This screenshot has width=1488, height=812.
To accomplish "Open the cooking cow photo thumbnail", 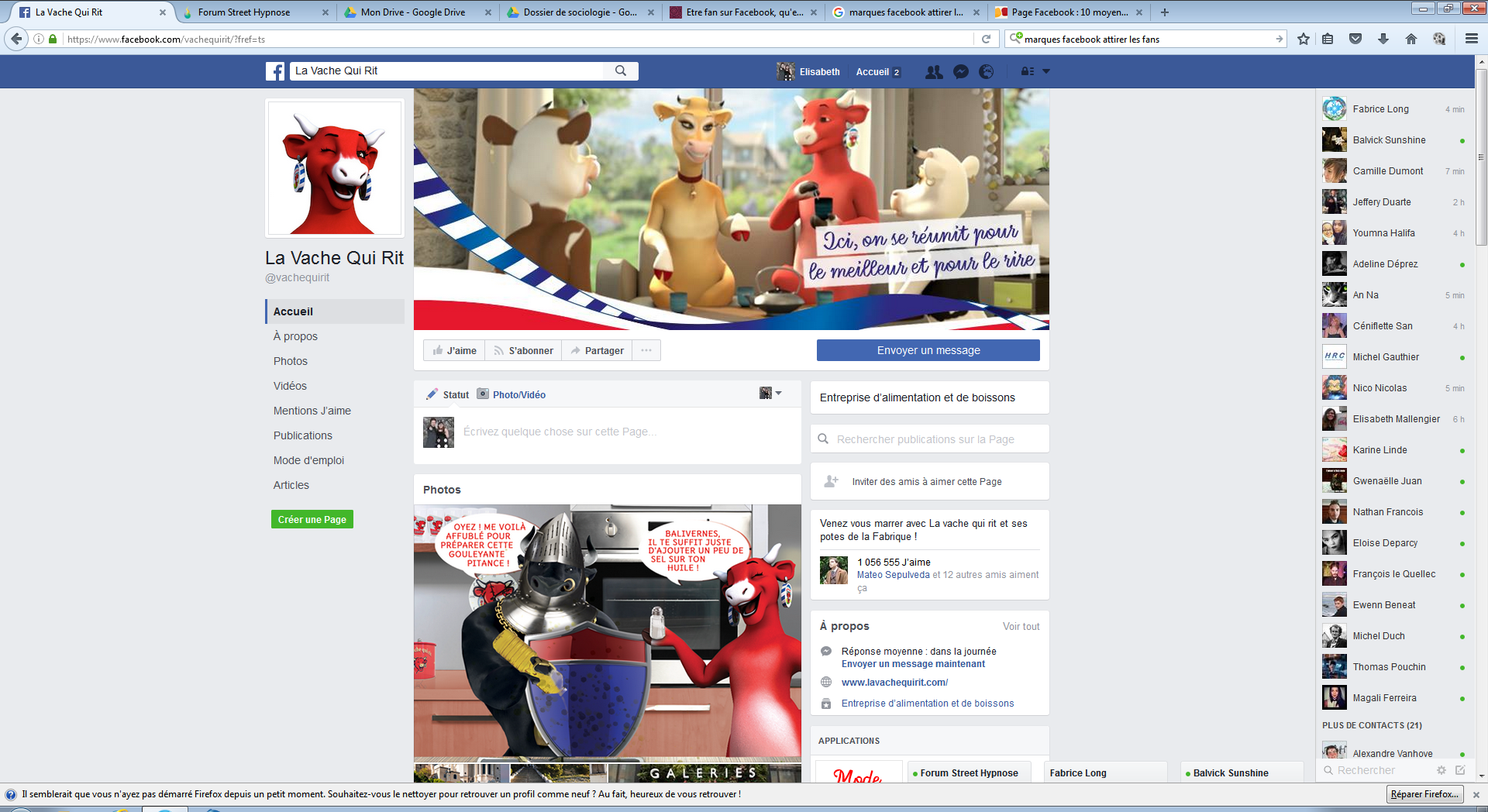I will pos(608,631).
